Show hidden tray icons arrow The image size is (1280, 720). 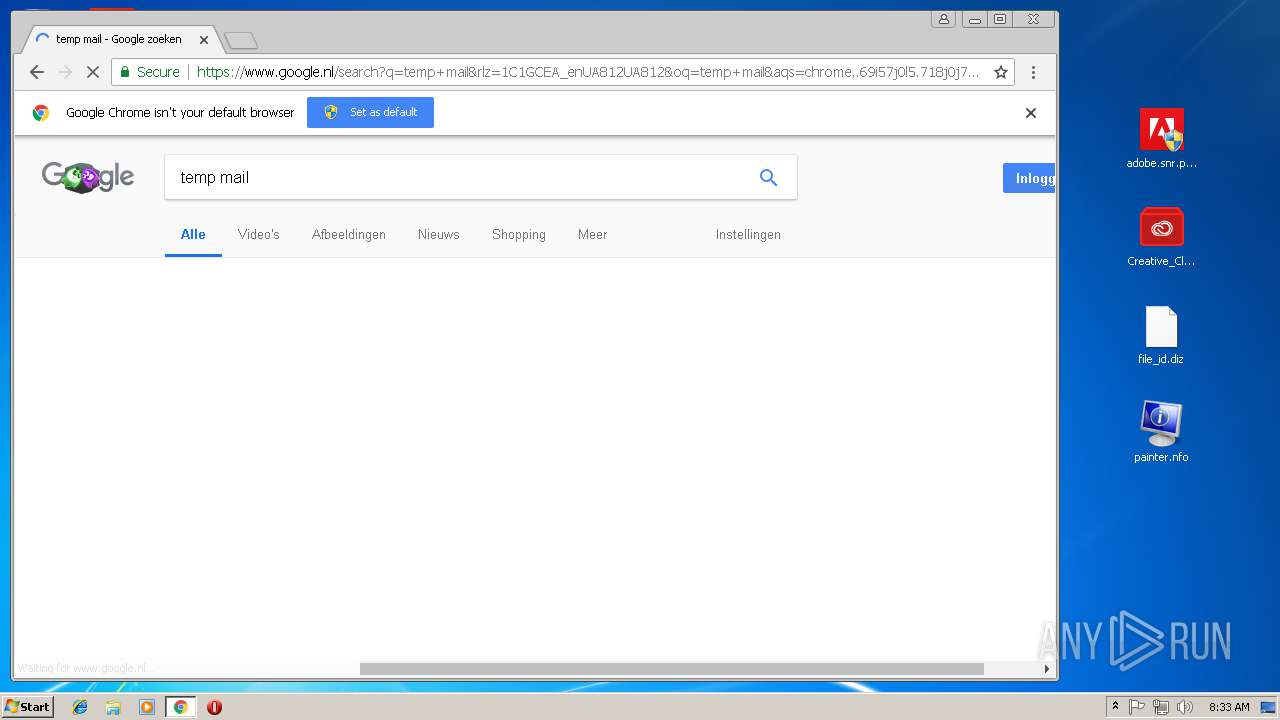1115,707
